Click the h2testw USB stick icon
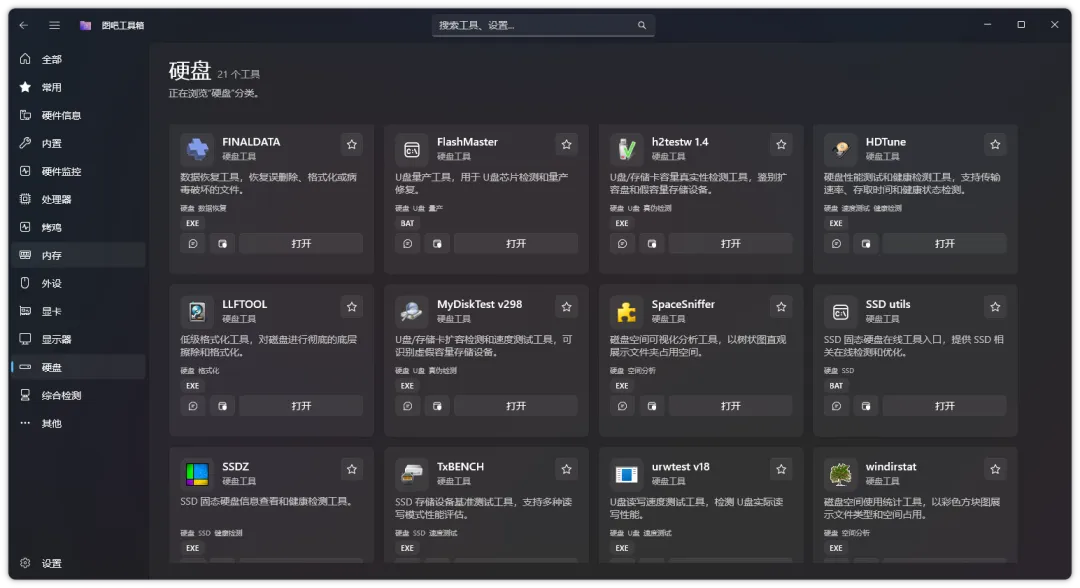Screen dimensions: 1080x588 (x=626, y=149)
